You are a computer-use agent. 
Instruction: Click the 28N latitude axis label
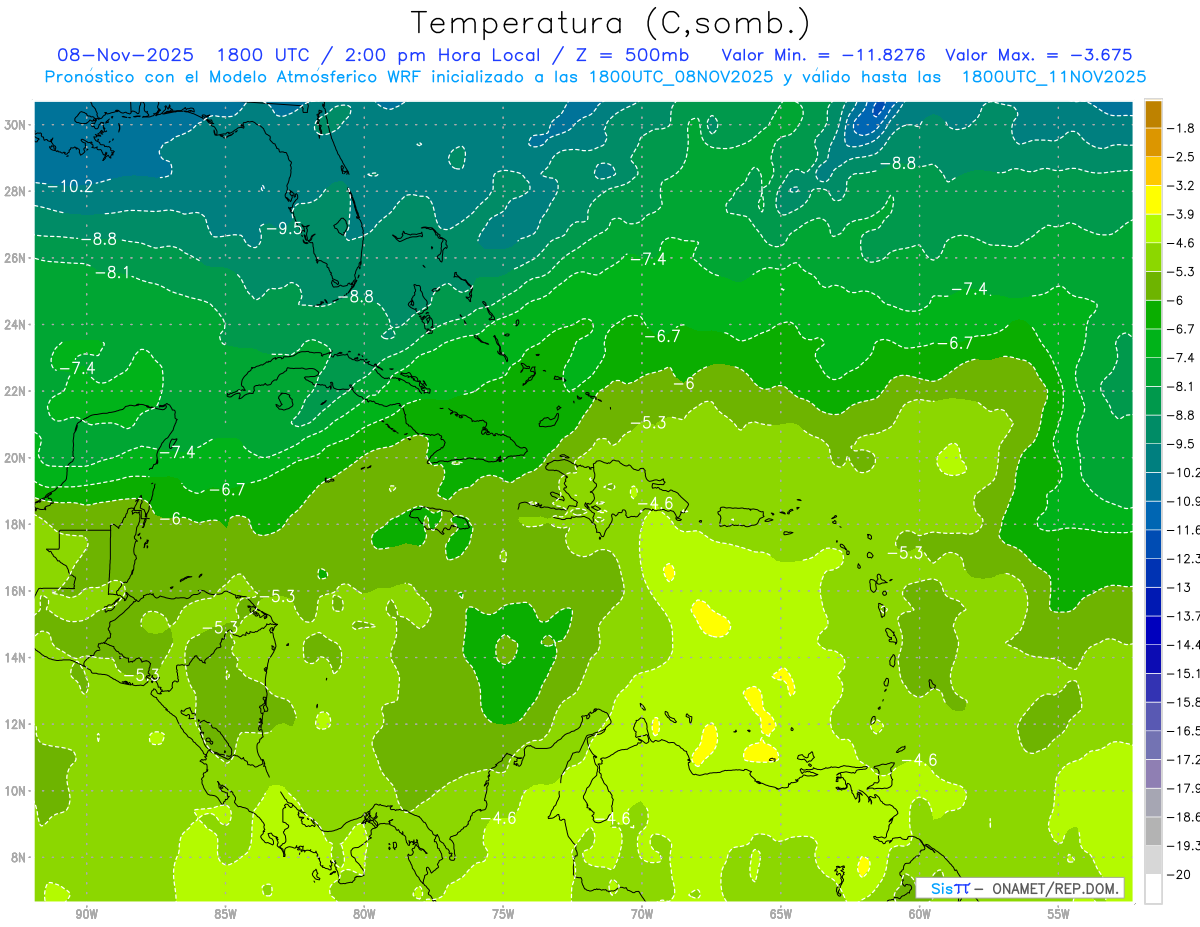[x=17, y=191]
